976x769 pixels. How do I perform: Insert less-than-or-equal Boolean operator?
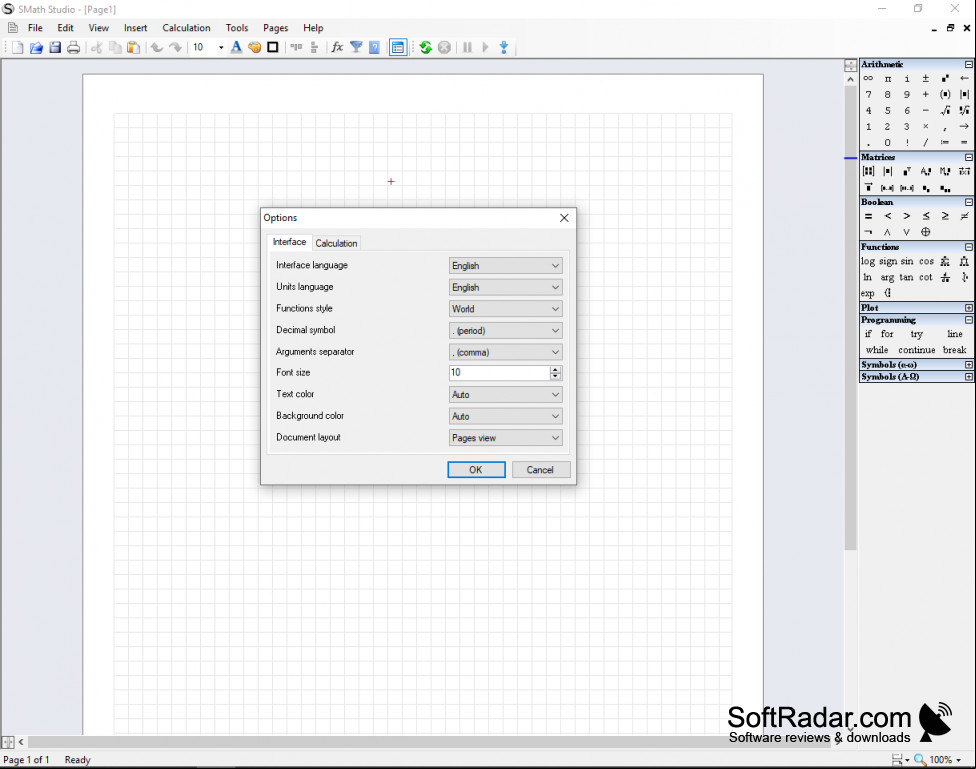(926, 216)
